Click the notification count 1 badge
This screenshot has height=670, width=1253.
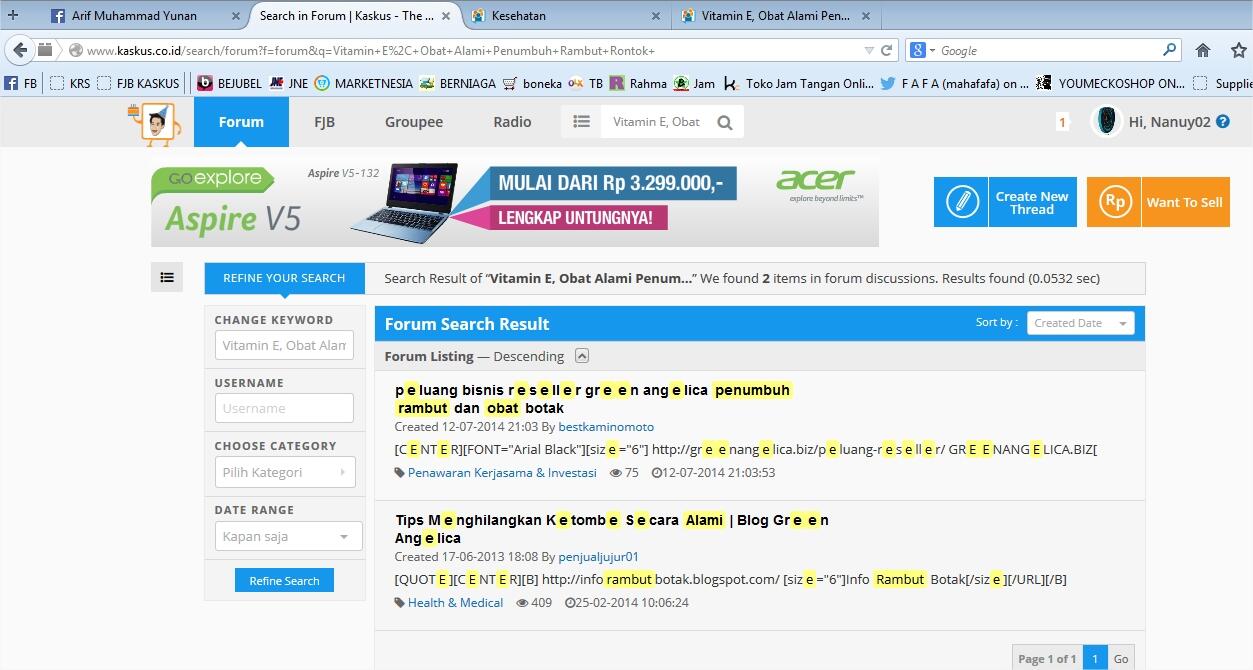coord(1061,122)
